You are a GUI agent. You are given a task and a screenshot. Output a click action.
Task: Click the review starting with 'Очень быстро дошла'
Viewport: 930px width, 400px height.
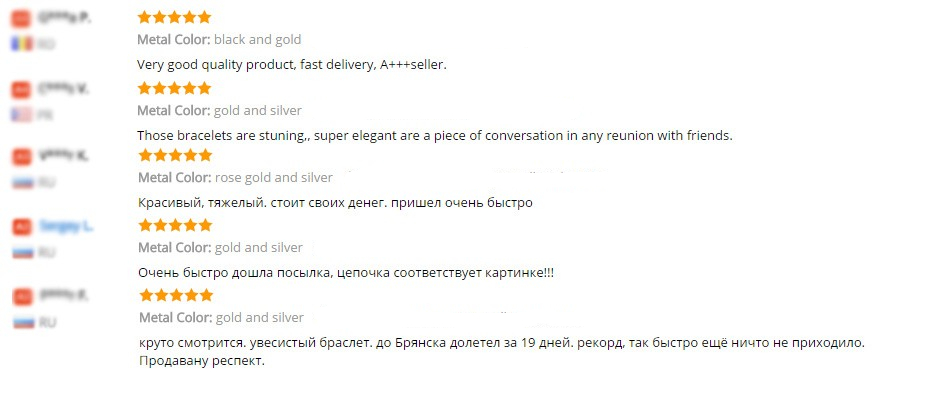[x=345, y=272]
